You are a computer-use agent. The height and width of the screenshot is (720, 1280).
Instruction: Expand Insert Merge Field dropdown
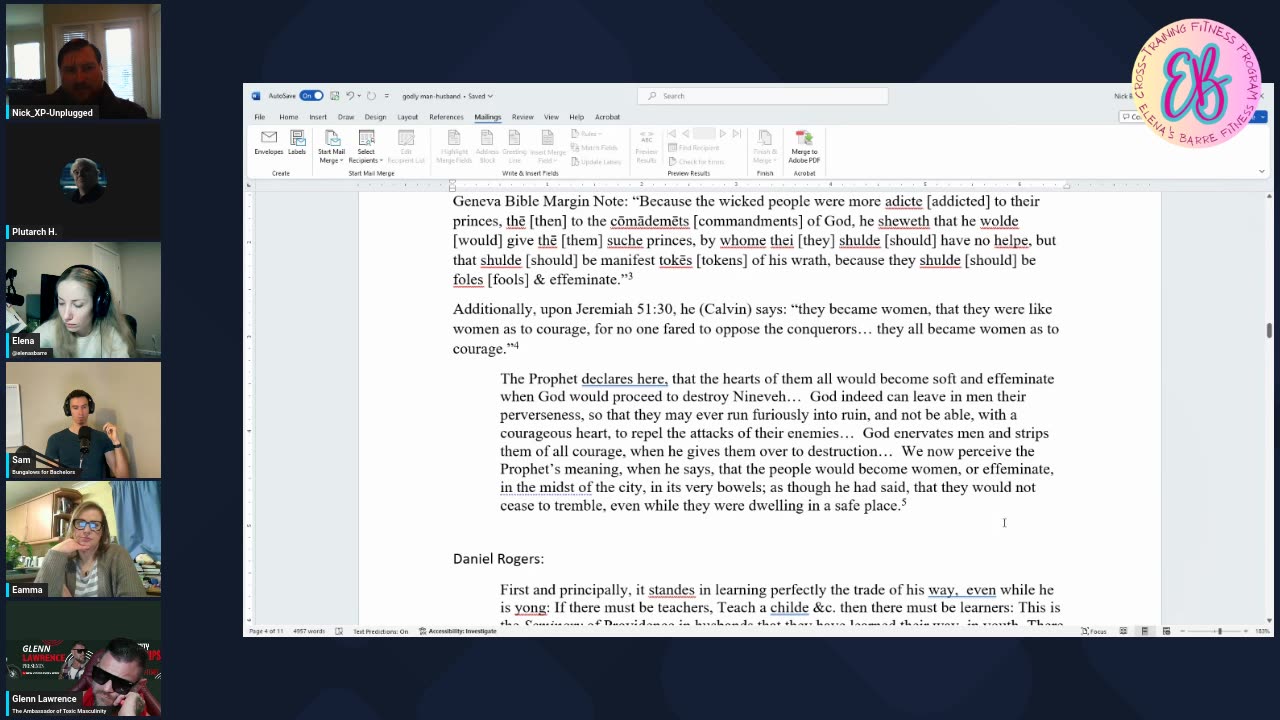pyautogui.click(x=547, y=148)
